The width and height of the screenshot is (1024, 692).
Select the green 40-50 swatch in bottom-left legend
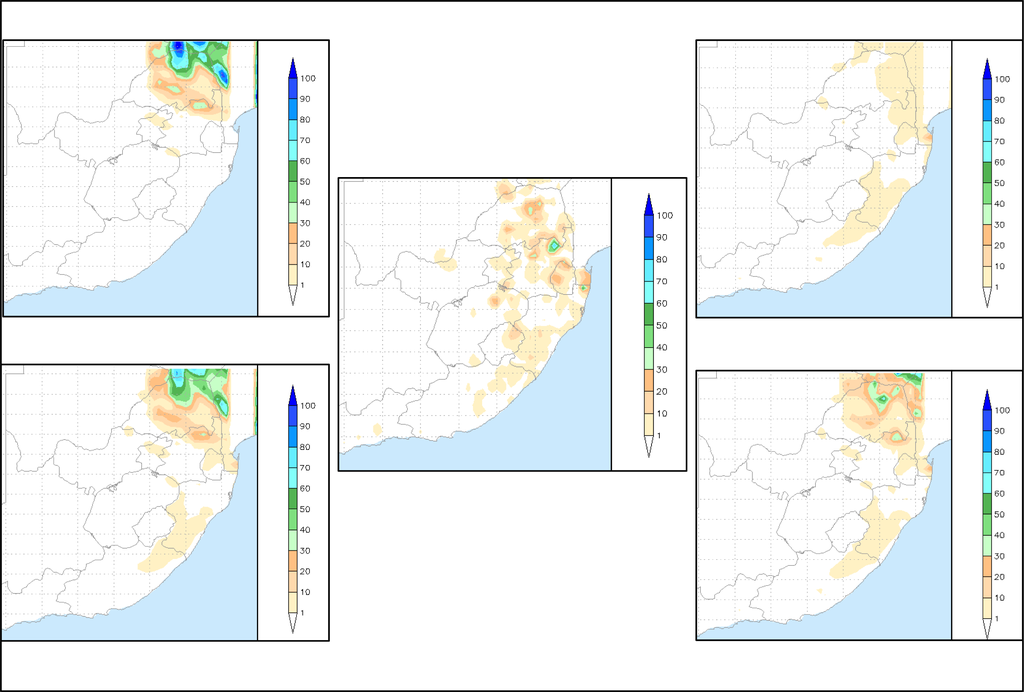coord(293,520)
